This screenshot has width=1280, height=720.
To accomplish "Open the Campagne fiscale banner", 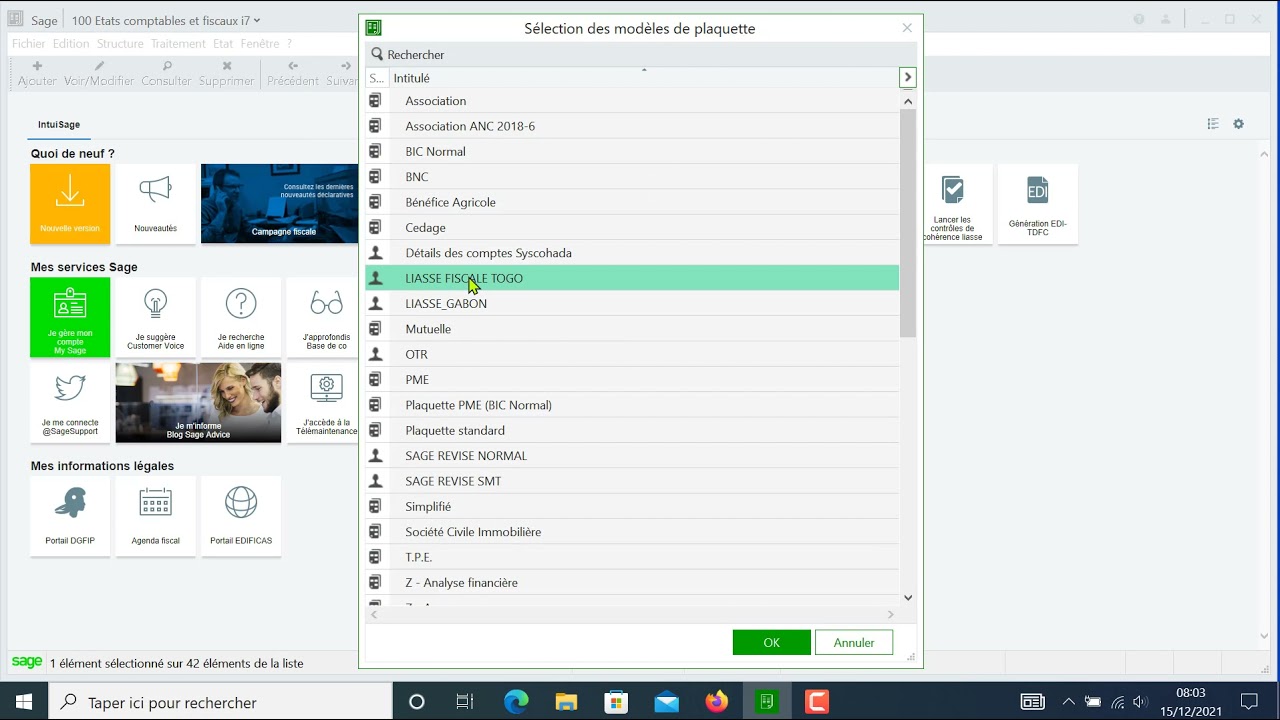I will pyautogui.click(x=280, y=204).
